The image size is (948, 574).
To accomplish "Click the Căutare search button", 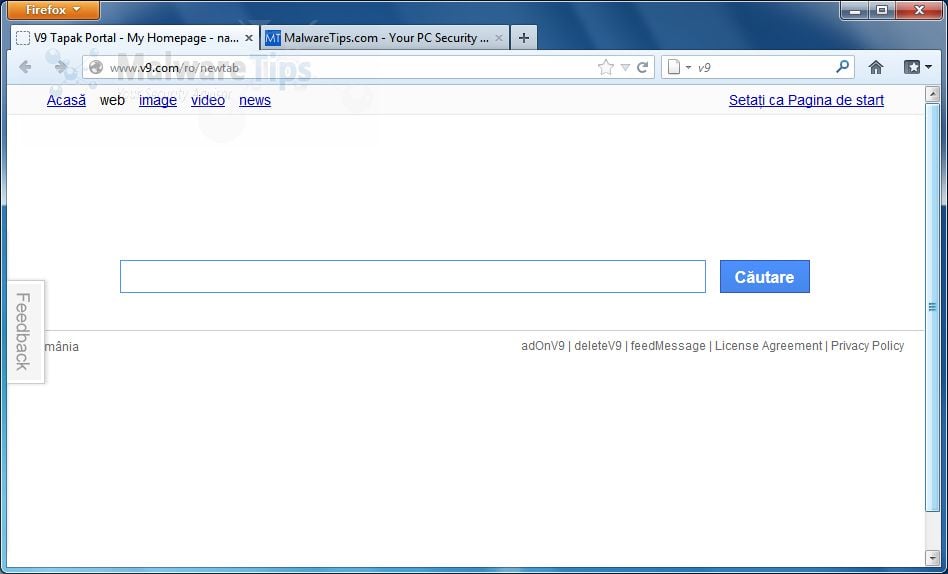I will pyautogui.click(x=765, y=276).
